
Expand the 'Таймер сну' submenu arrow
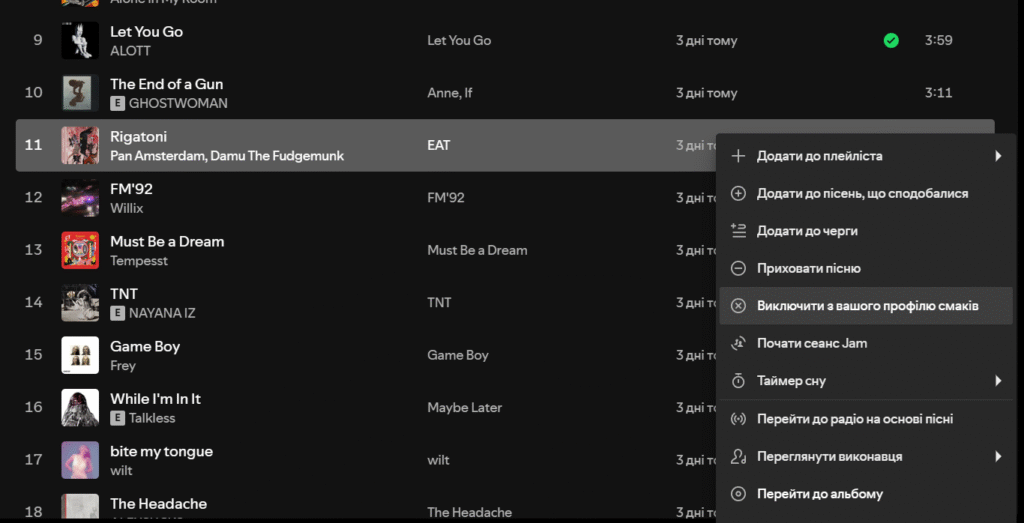click(997, 381)
